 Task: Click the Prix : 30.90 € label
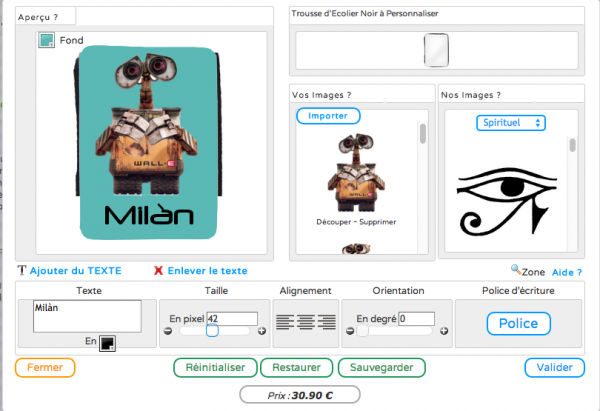pyautogui.click(x=300, y=395)
